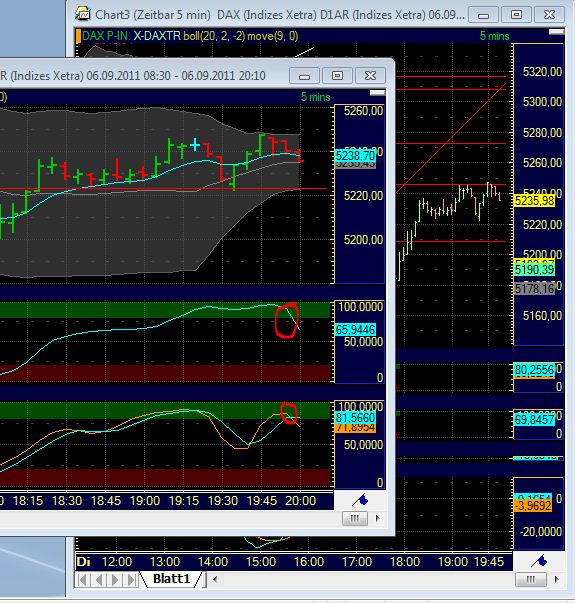Click the Chart3 window title icon
This screenshot has width=575, height=603.
pyautogui.click(x=82, y=14)
